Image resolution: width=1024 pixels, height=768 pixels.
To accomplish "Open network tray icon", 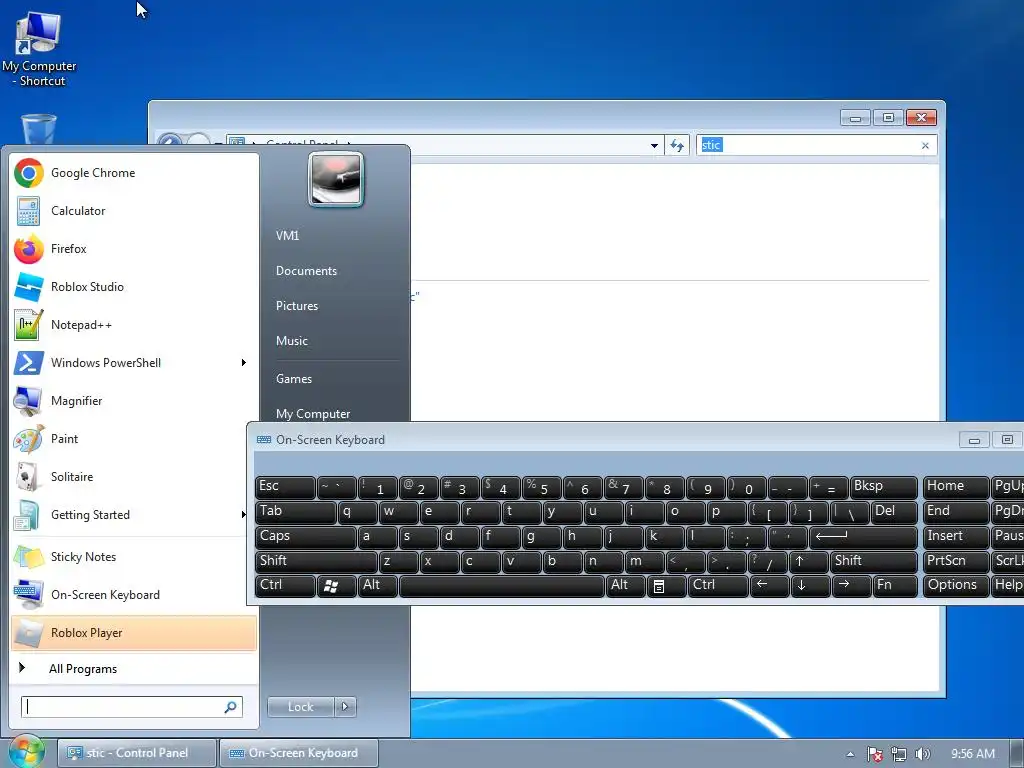I will pos(899,754).
